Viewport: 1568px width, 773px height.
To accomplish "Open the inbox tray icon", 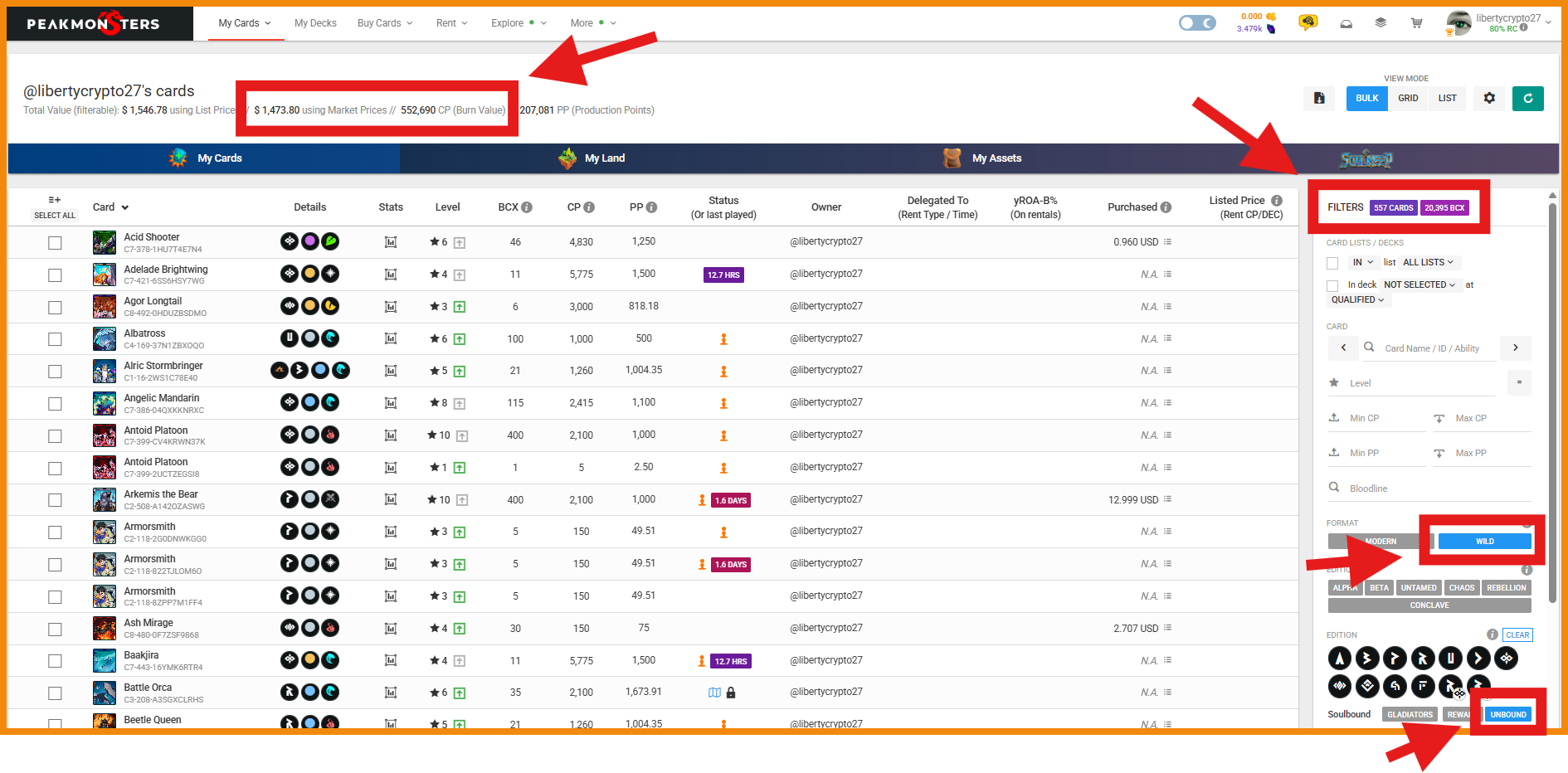I will (x=1346, y=23).
